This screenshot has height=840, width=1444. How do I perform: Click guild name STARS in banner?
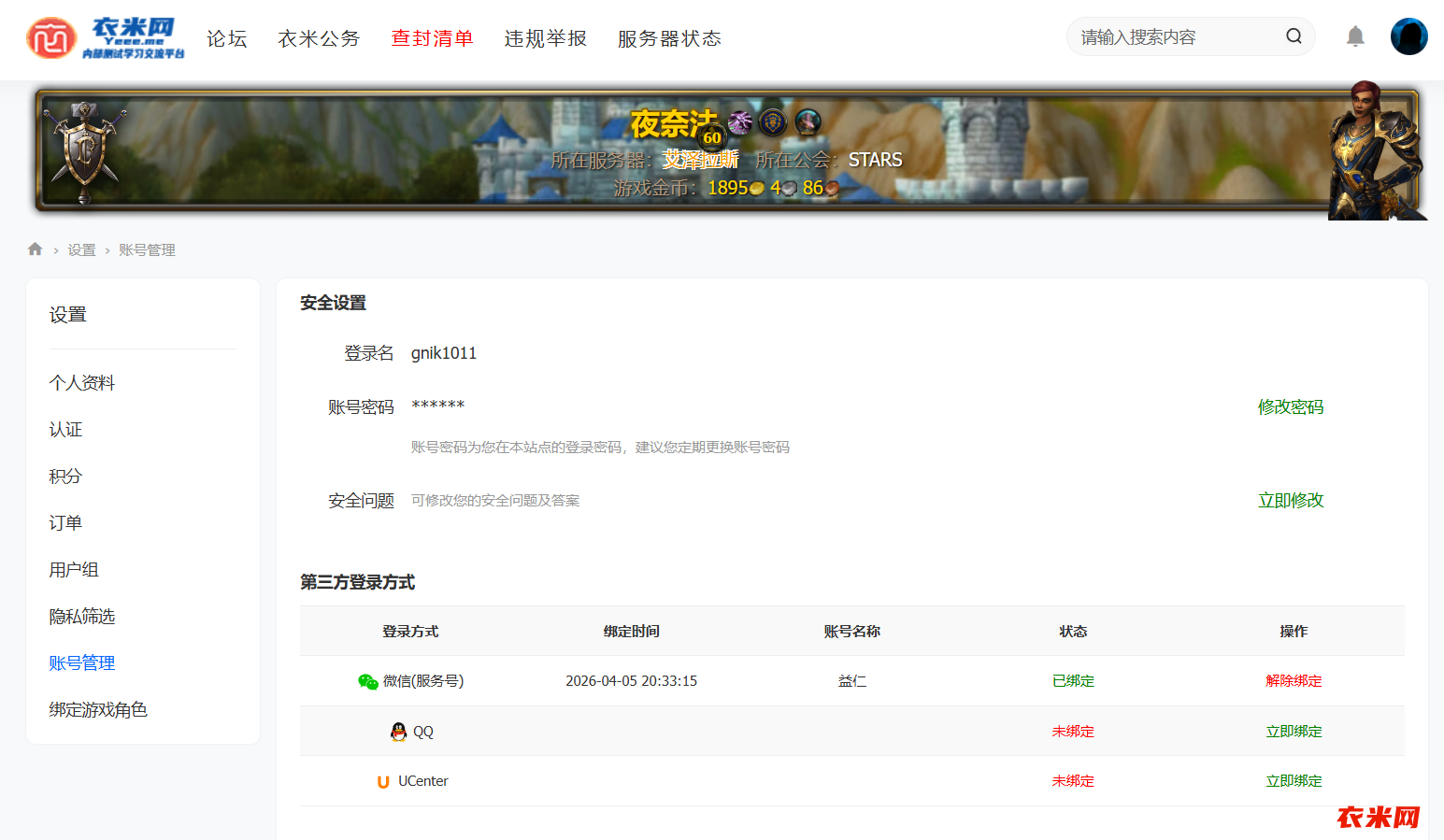[876, 160]
